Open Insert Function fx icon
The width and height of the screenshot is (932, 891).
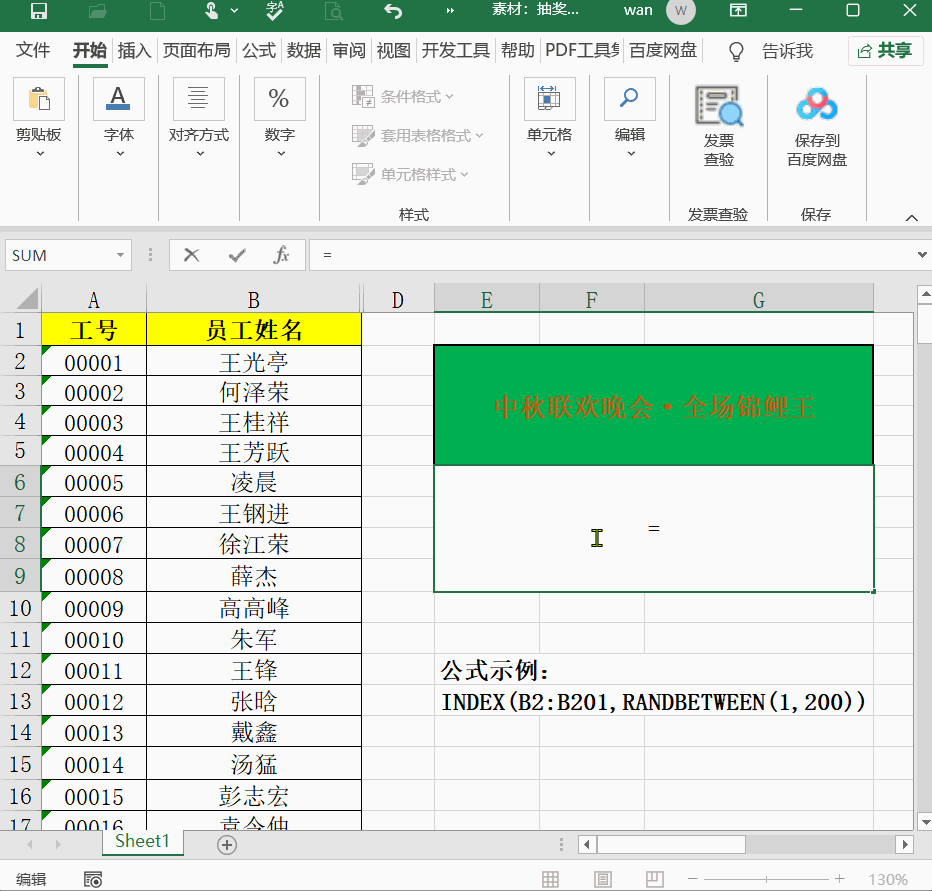click(281, 255)
